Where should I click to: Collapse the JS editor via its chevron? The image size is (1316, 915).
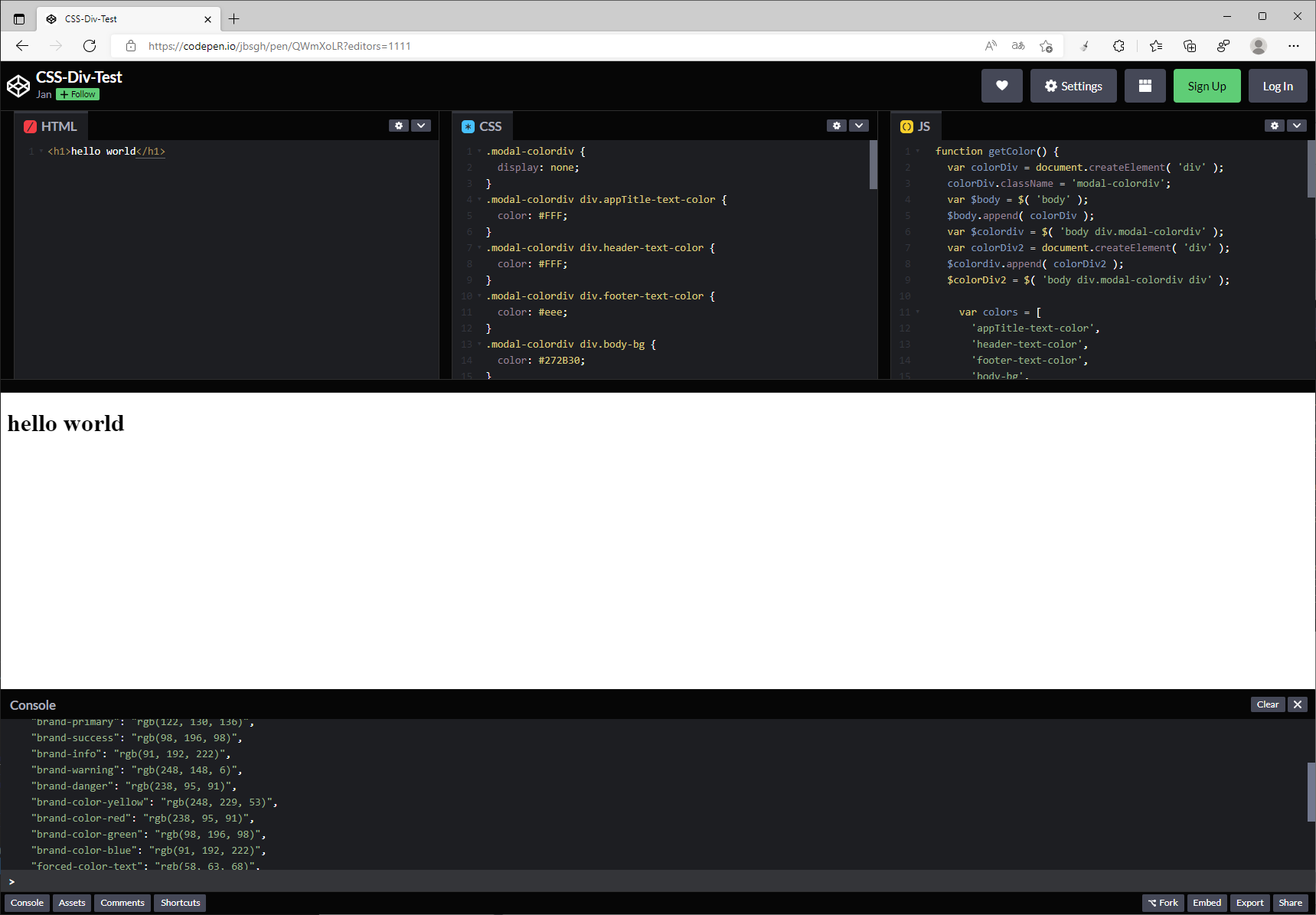tap(1297, 125)
